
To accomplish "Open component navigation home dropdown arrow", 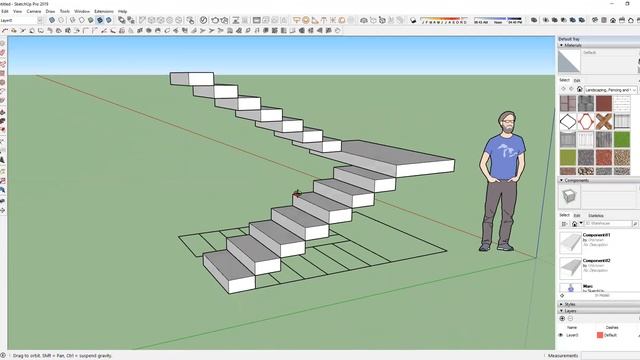I will tap(581, 223).
